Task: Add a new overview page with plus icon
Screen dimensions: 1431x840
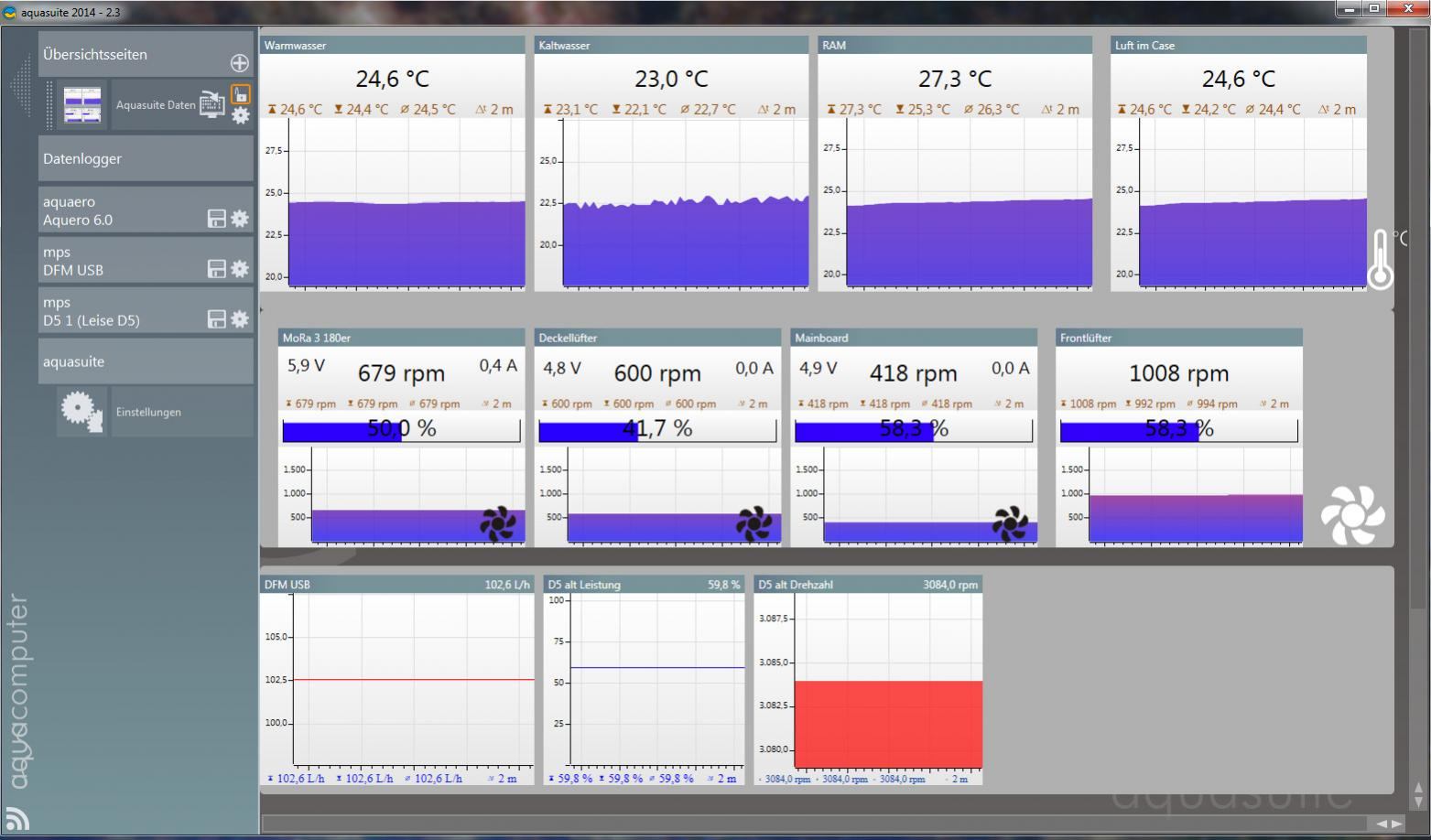Action: [x=239, y=63]
